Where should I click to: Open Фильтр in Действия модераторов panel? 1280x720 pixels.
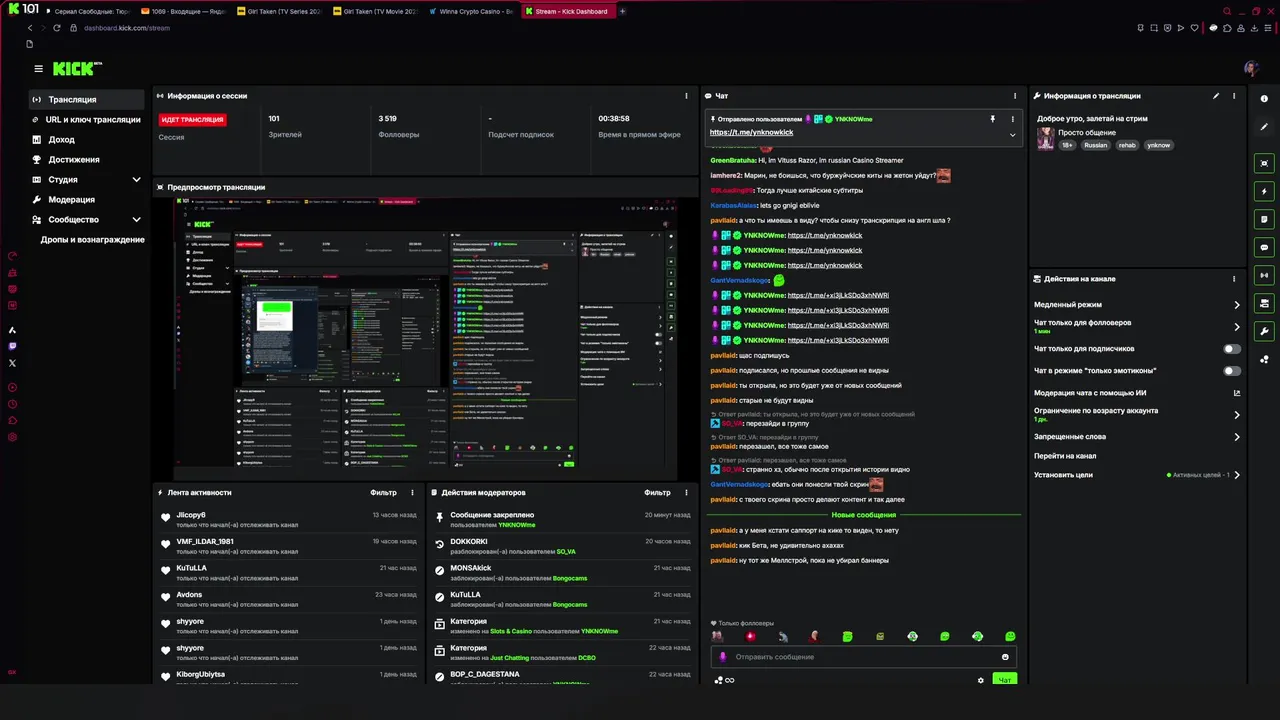(x=657, y=492)
